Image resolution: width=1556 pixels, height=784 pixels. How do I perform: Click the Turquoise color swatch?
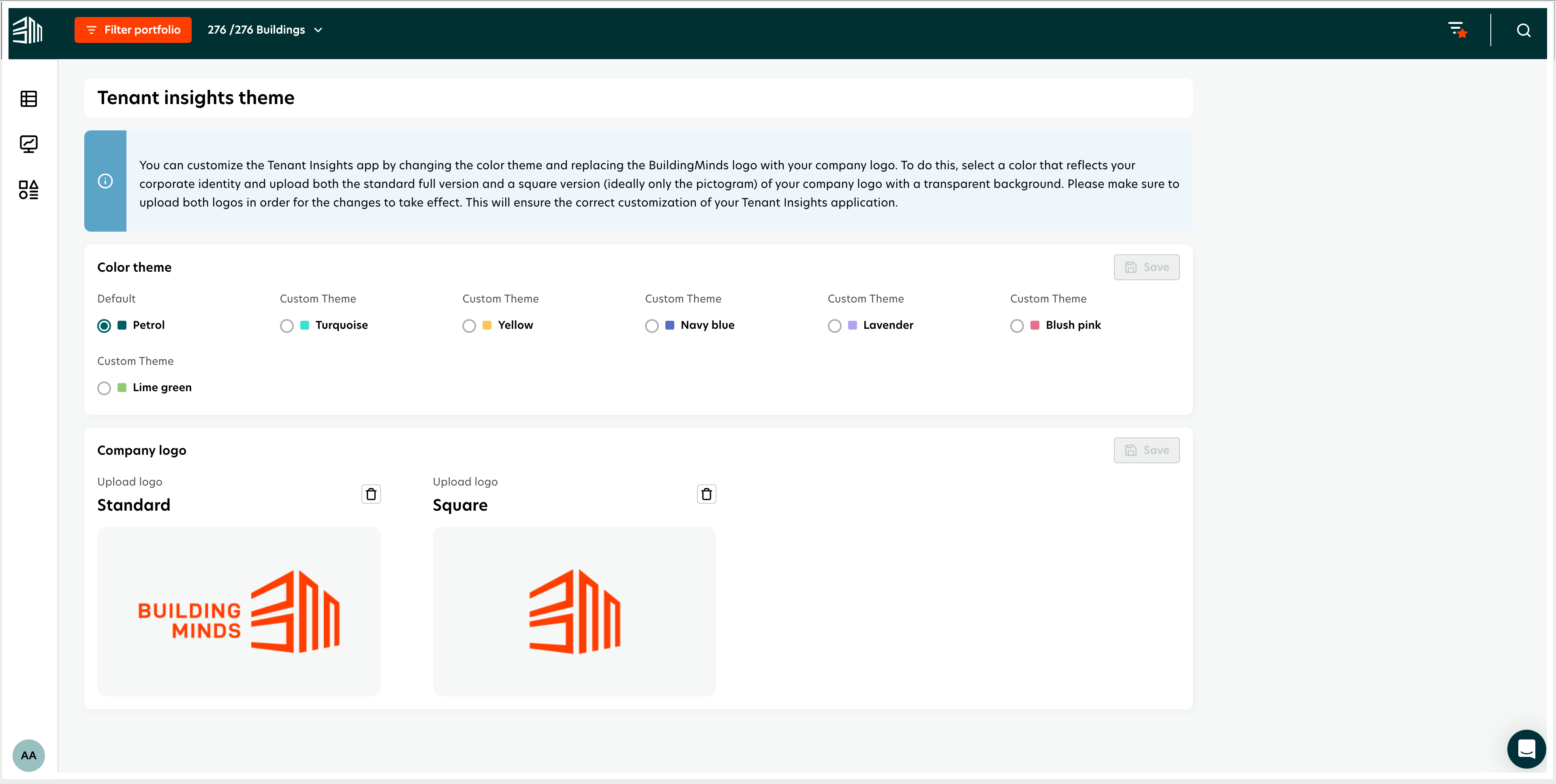304,325
